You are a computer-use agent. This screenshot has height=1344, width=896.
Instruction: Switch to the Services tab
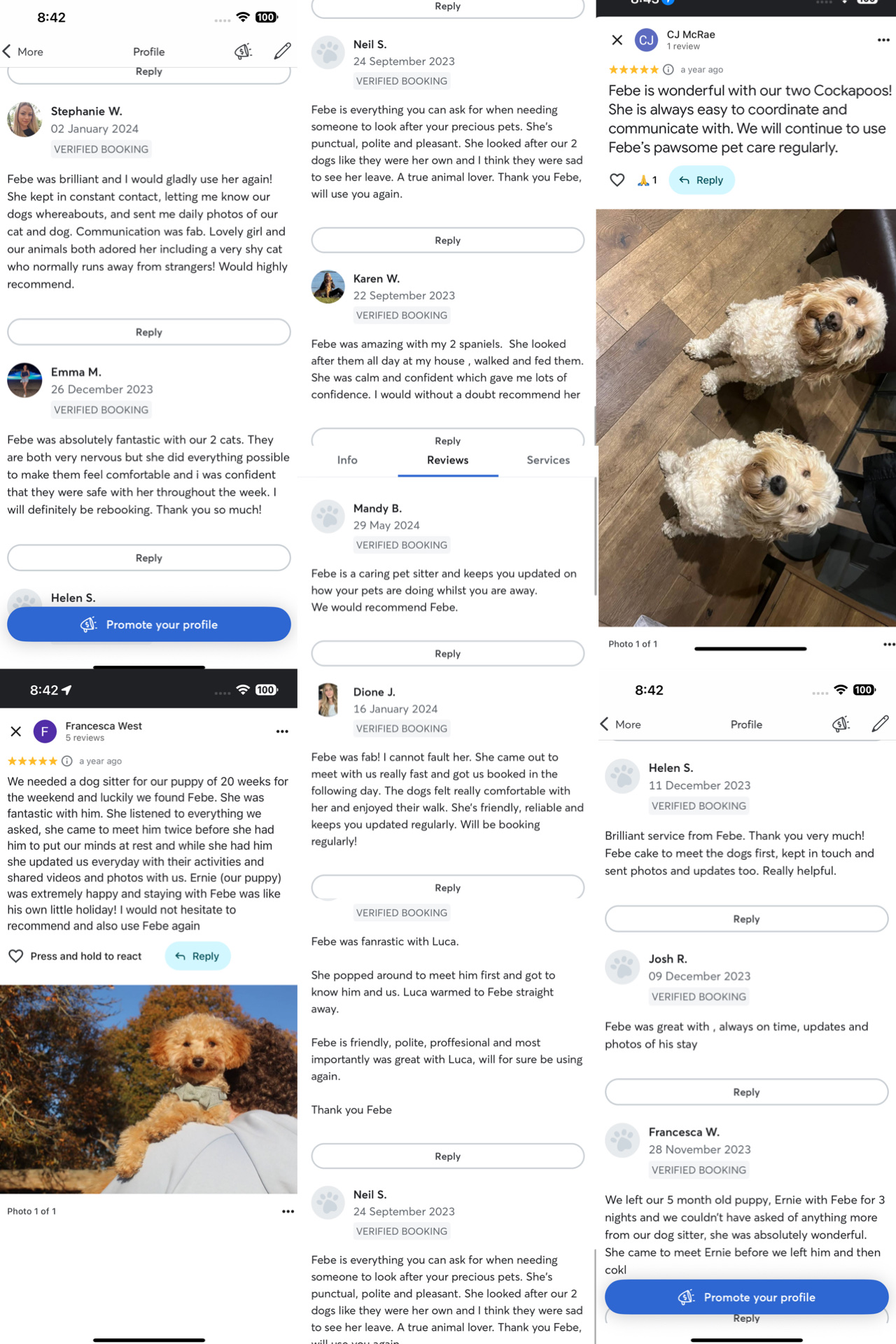[548, 460]
